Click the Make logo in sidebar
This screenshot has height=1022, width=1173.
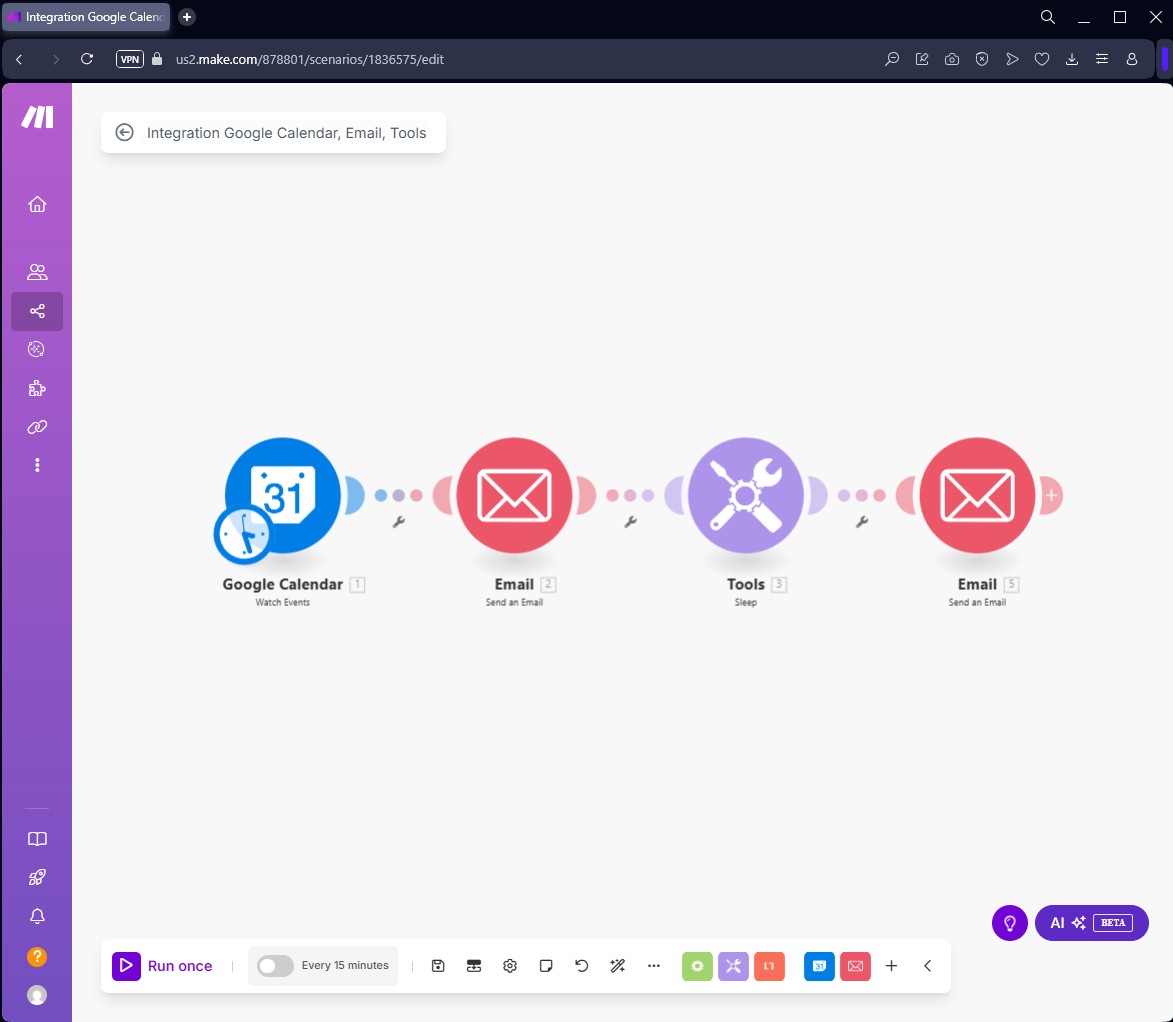37,117
